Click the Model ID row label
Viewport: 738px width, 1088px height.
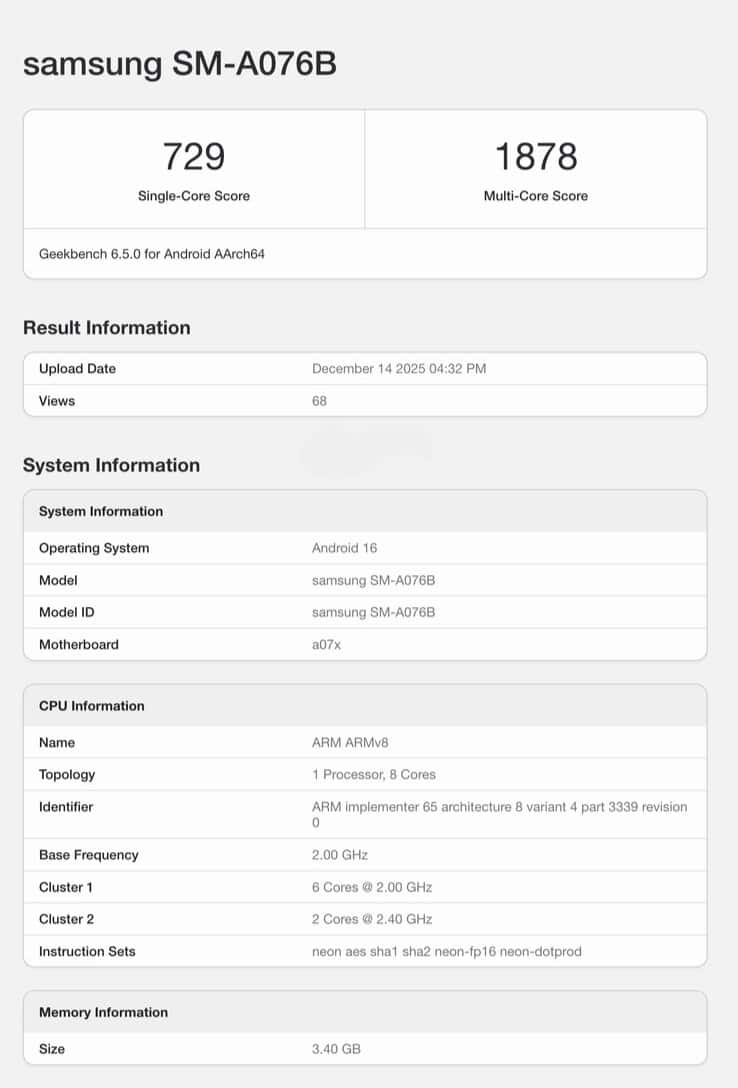(x=67, y=612)
